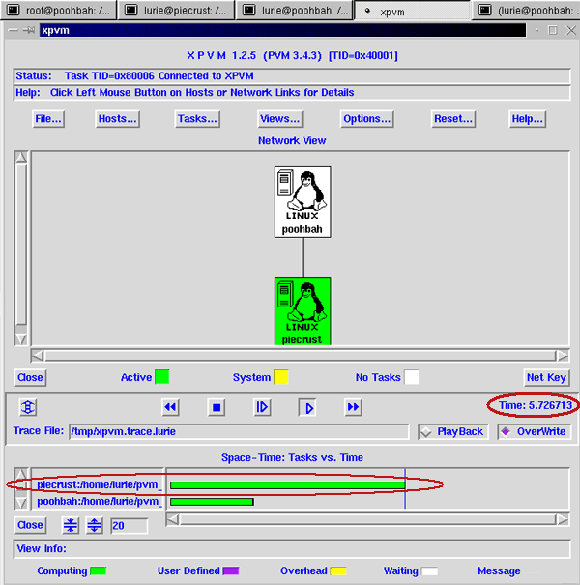The image size is (580, 585).
Task: Click the fast-forward trace button
Action: [353, 407]
